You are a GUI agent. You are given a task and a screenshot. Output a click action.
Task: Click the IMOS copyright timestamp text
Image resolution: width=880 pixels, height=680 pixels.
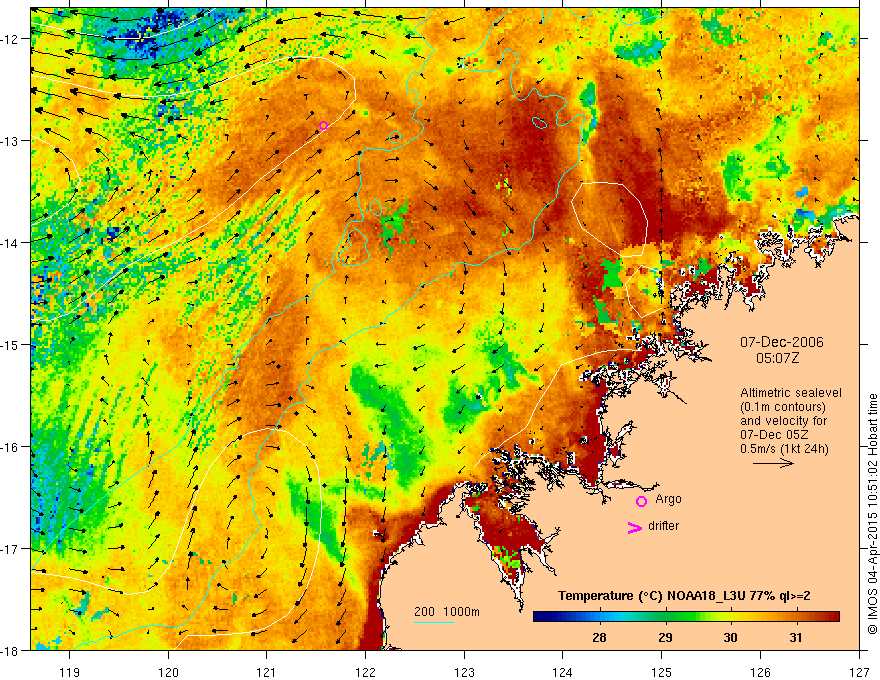[x=872, y=515]
